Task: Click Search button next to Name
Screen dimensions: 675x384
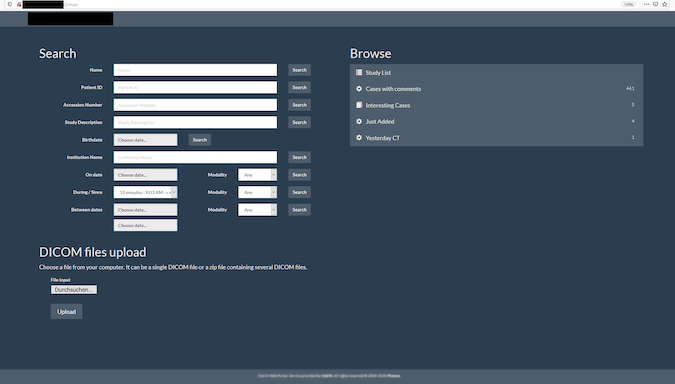Action: 300,70
